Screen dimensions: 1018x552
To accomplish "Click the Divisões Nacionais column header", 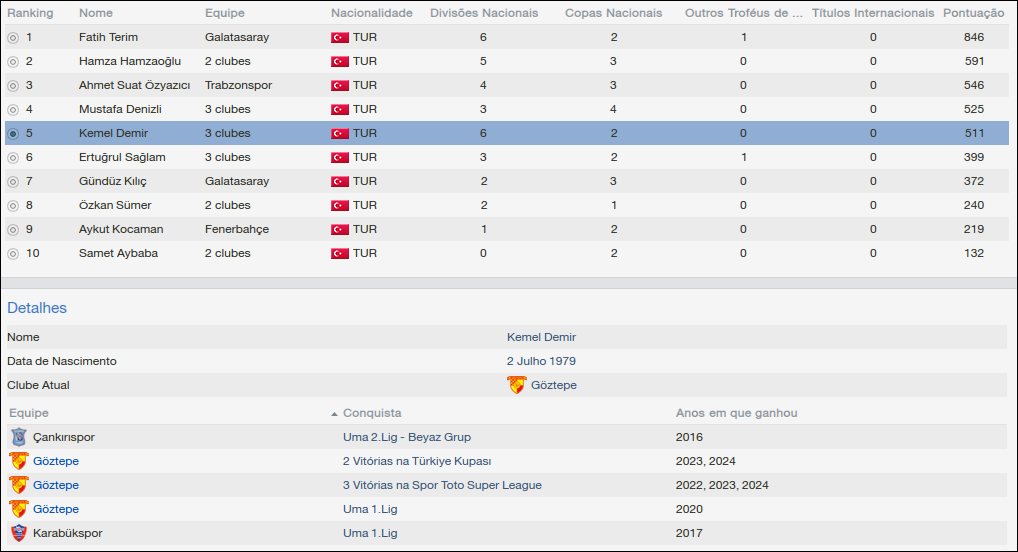I will tap(483, 13).
